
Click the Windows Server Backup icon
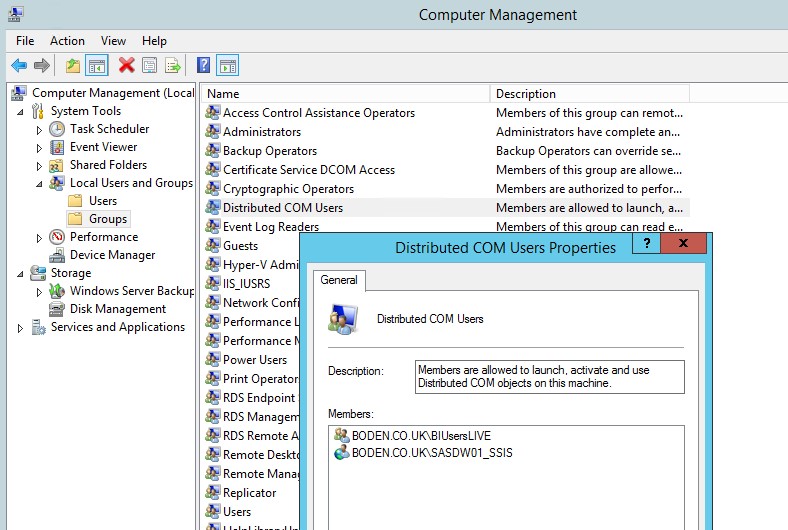click(57, 291)
